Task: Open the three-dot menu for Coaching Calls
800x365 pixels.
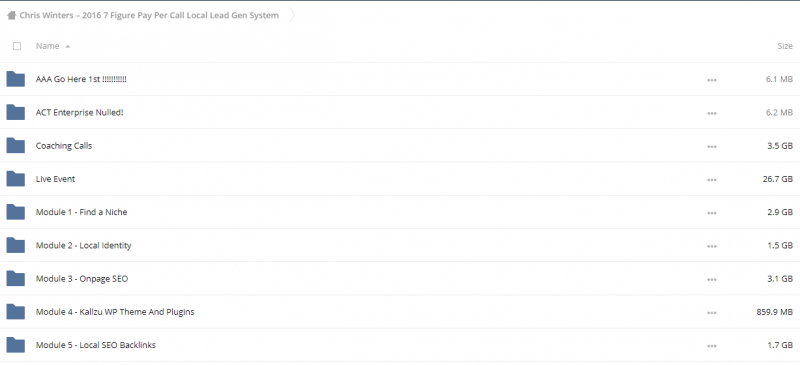Action: (712, 147)
